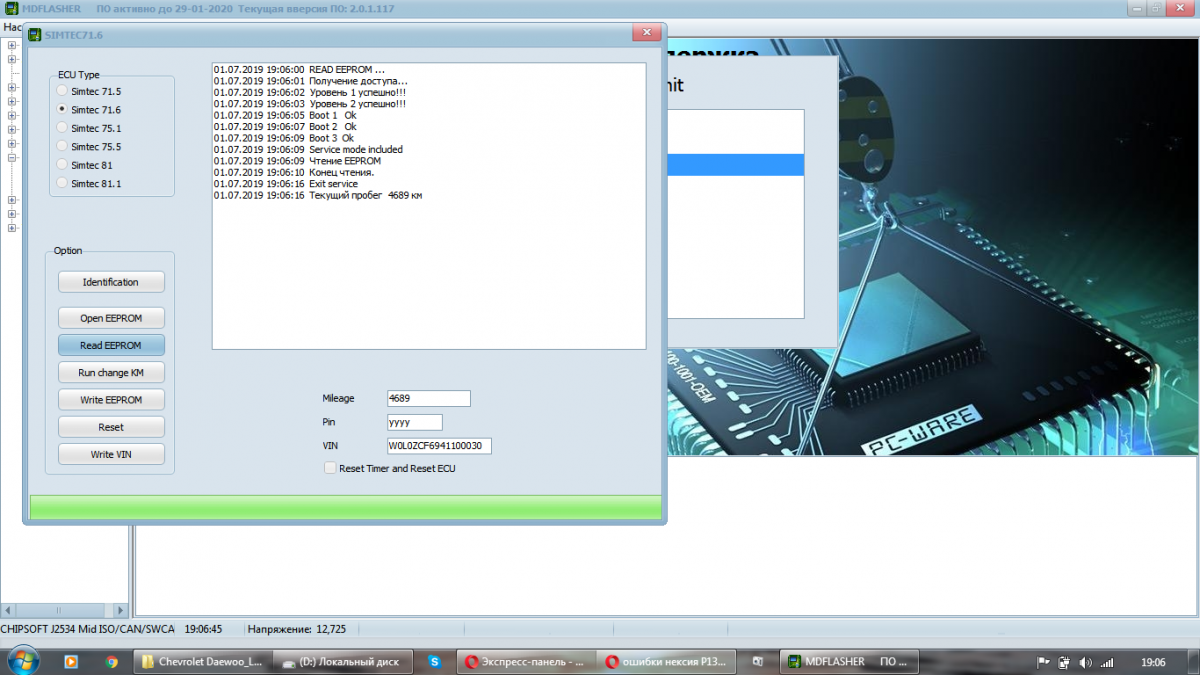1200x675 pixels.
Task: Click status bar time 19:06:45
Action: pos(203,629)
